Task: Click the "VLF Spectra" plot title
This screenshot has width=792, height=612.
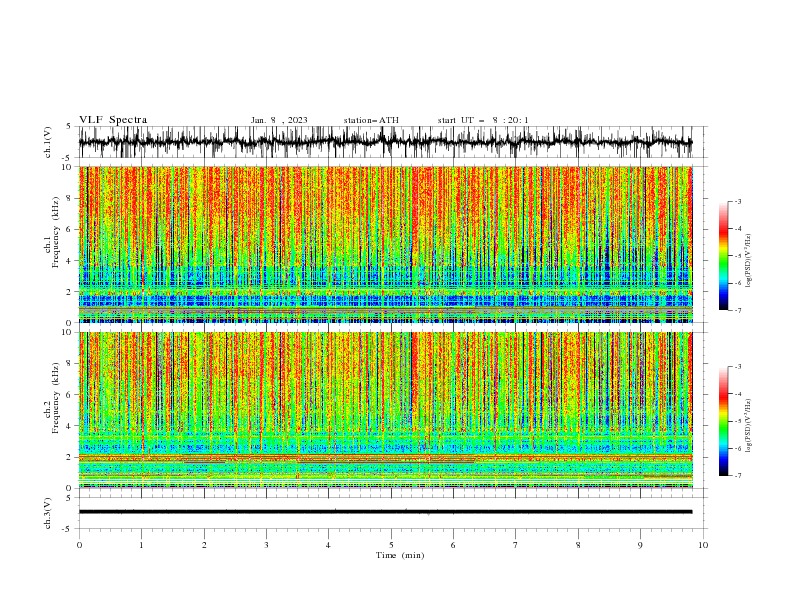Action: tap(113, 120)
